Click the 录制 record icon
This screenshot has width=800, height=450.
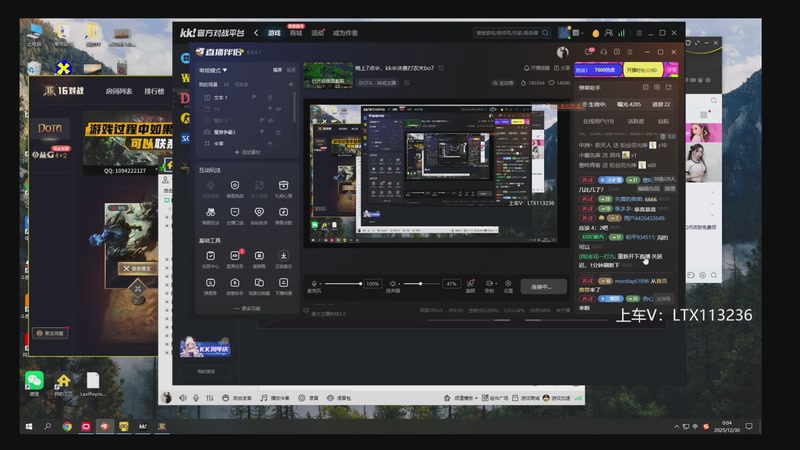(488, 284)
